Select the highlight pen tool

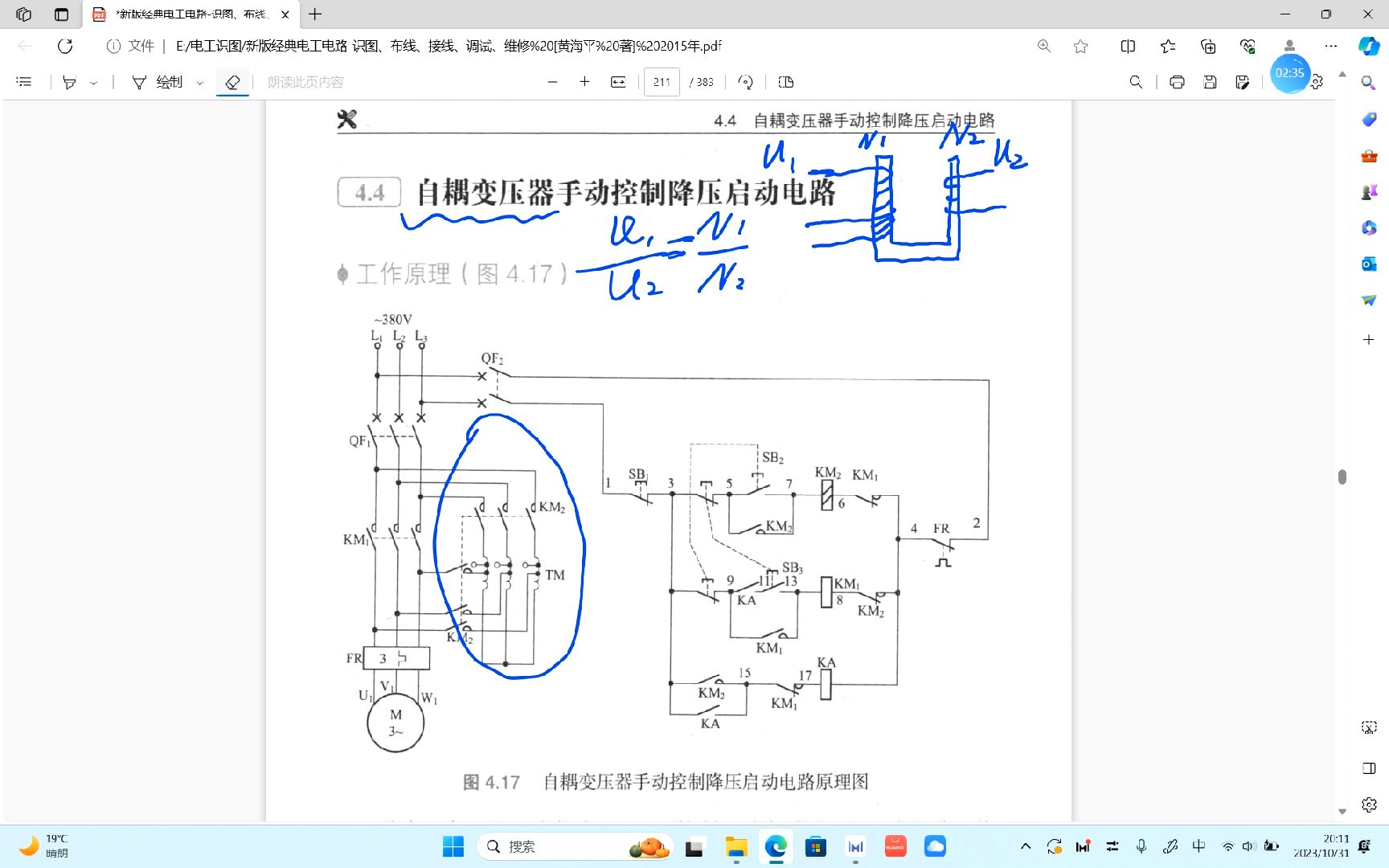[x=68, y=81]
